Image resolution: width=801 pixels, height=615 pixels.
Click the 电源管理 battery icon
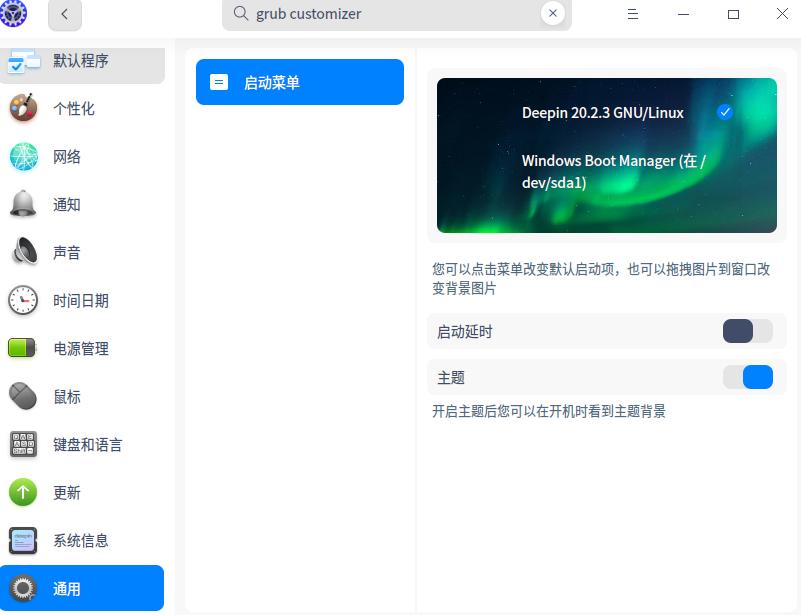22,348
